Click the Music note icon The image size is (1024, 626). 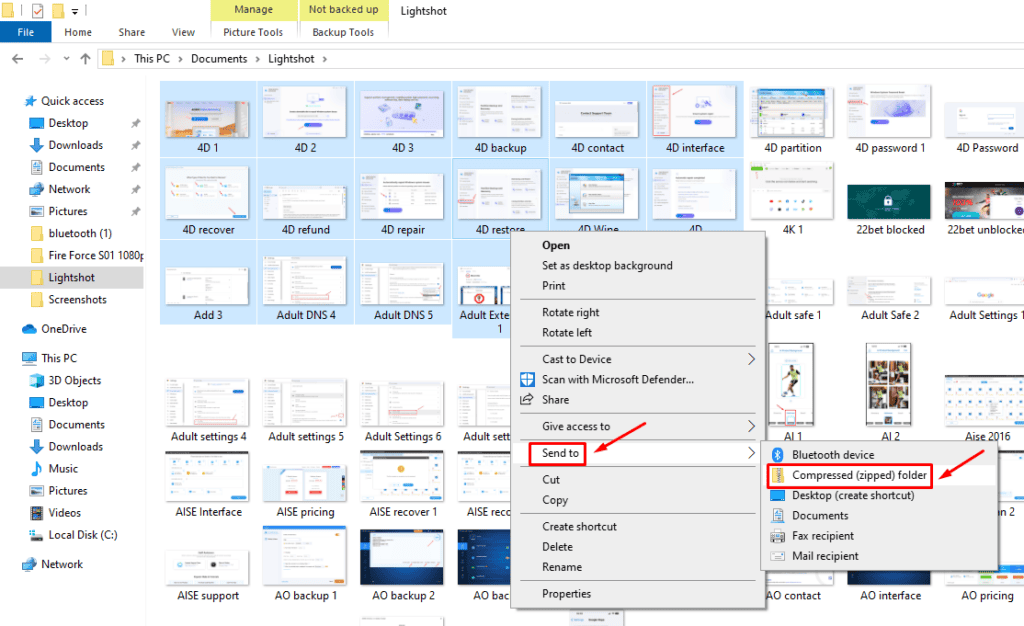pyautogui.click(x=37, y=469)
